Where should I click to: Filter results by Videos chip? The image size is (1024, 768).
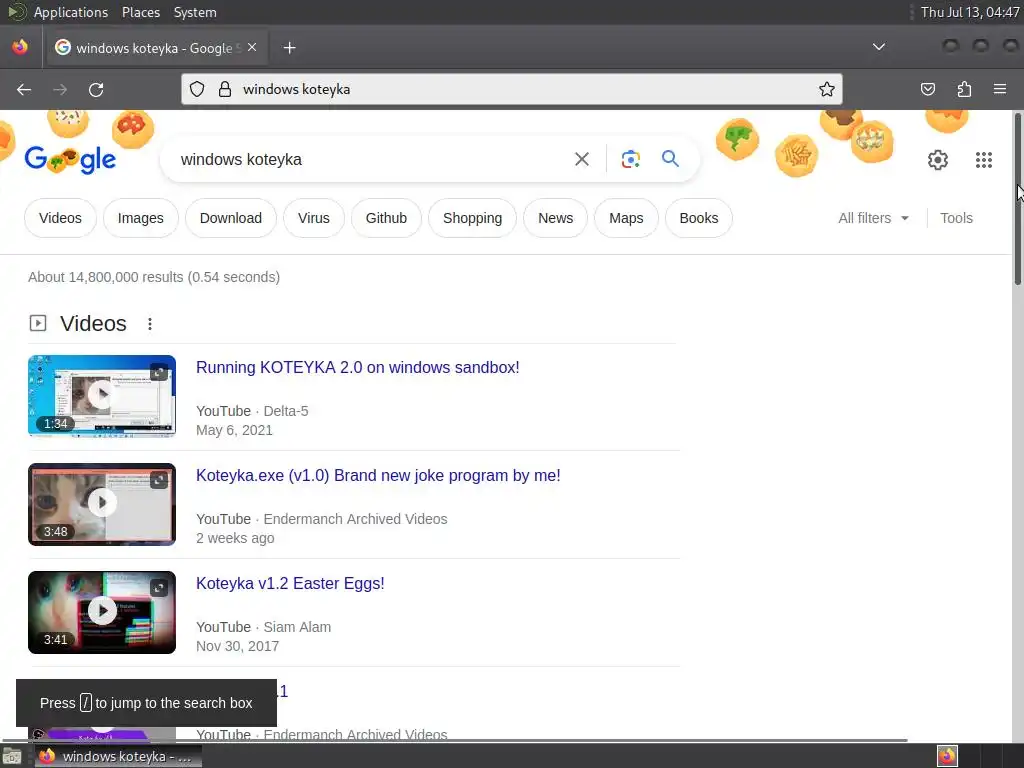[60, 218]
